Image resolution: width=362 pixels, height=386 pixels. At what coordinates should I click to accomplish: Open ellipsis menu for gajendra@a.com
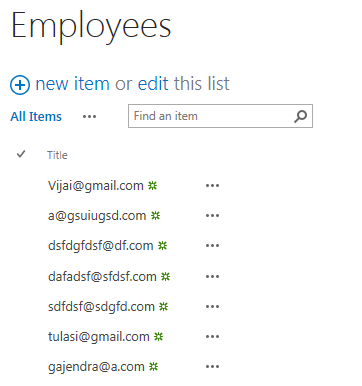pos(212,367)
